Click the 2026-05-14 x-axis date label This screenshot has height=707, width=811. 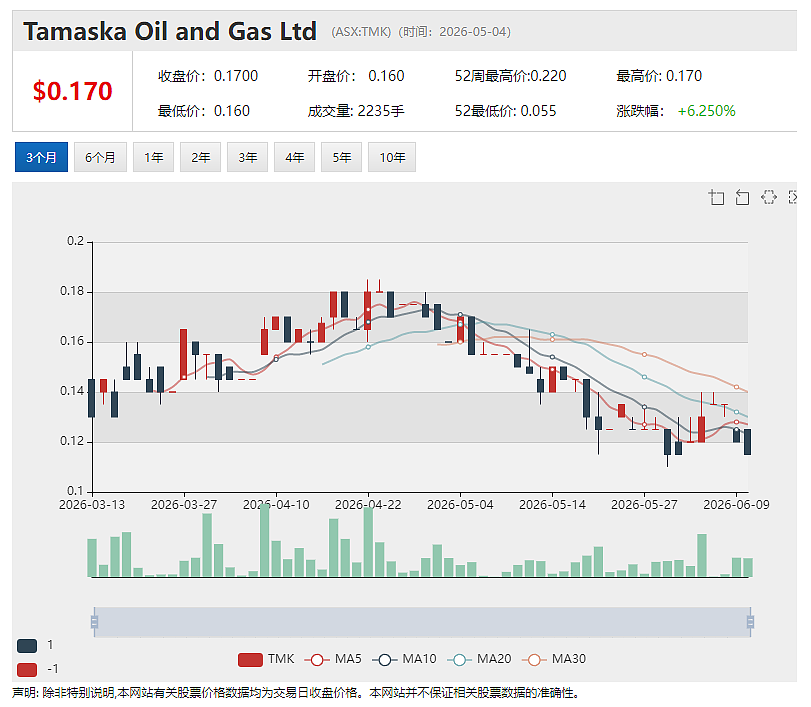[x=552, y=505]
